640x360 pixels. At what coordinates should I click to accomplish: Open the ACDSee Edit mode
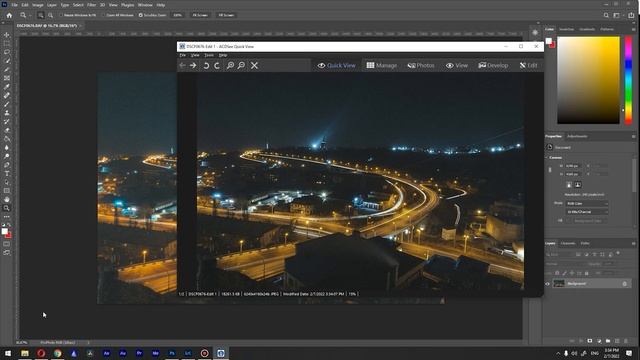tap(529, 65)
